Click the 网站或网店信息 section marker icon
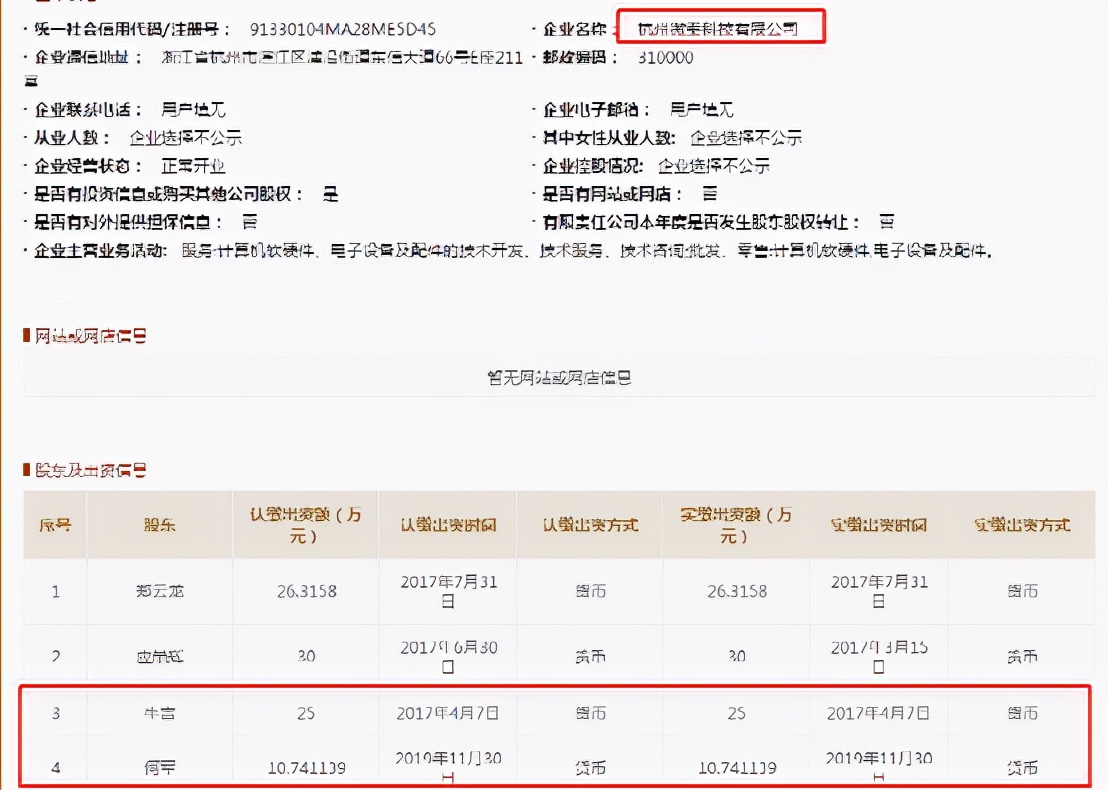This screenshot has height=790, width=1108. pos(28,336)
